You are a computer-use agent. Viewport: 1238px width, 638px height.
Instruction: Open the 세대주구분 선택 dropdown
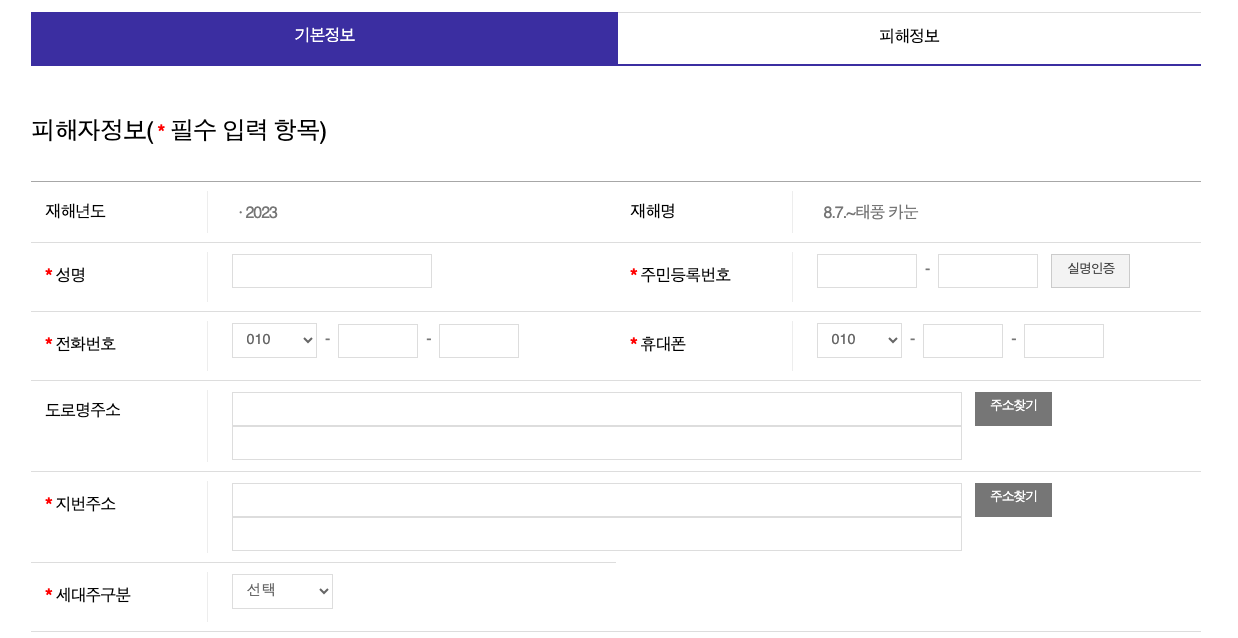coord(282,591)
